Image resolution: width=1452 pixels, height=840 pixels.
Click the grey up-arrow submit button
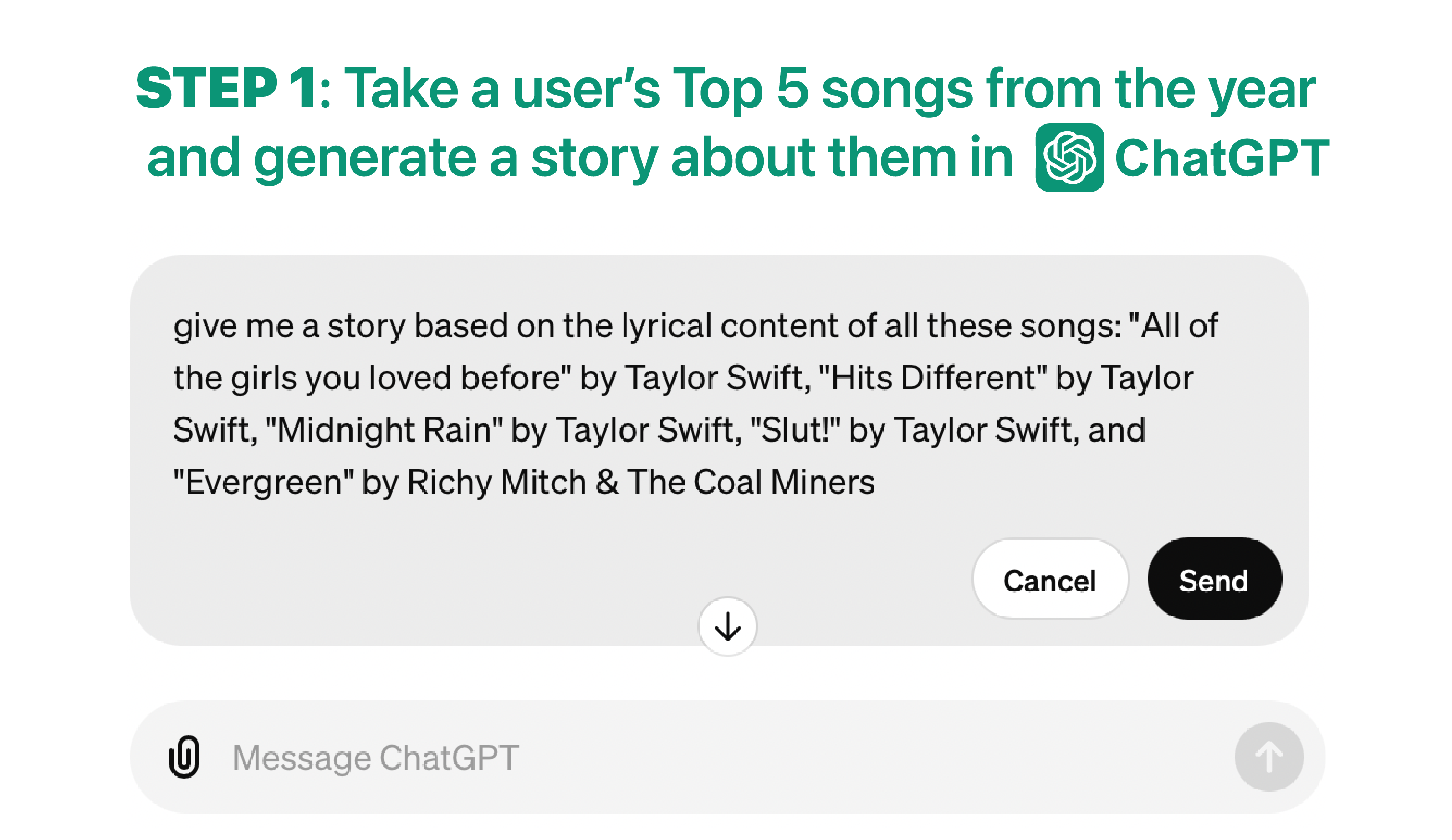tap(1268, 757)
